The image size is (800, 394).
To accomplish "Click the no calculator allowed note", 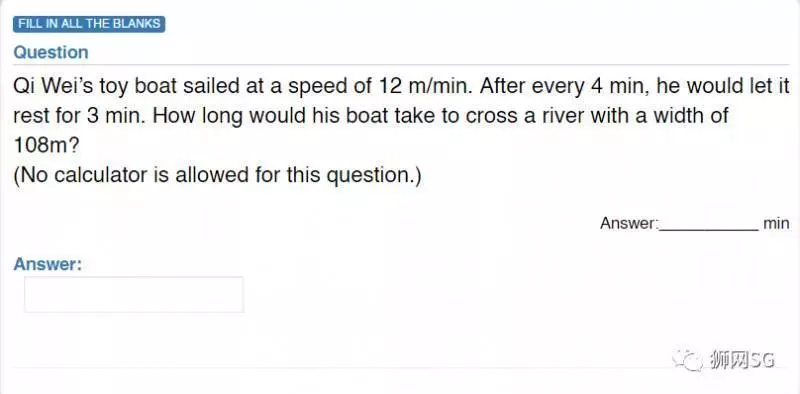I will coord(217,176).
